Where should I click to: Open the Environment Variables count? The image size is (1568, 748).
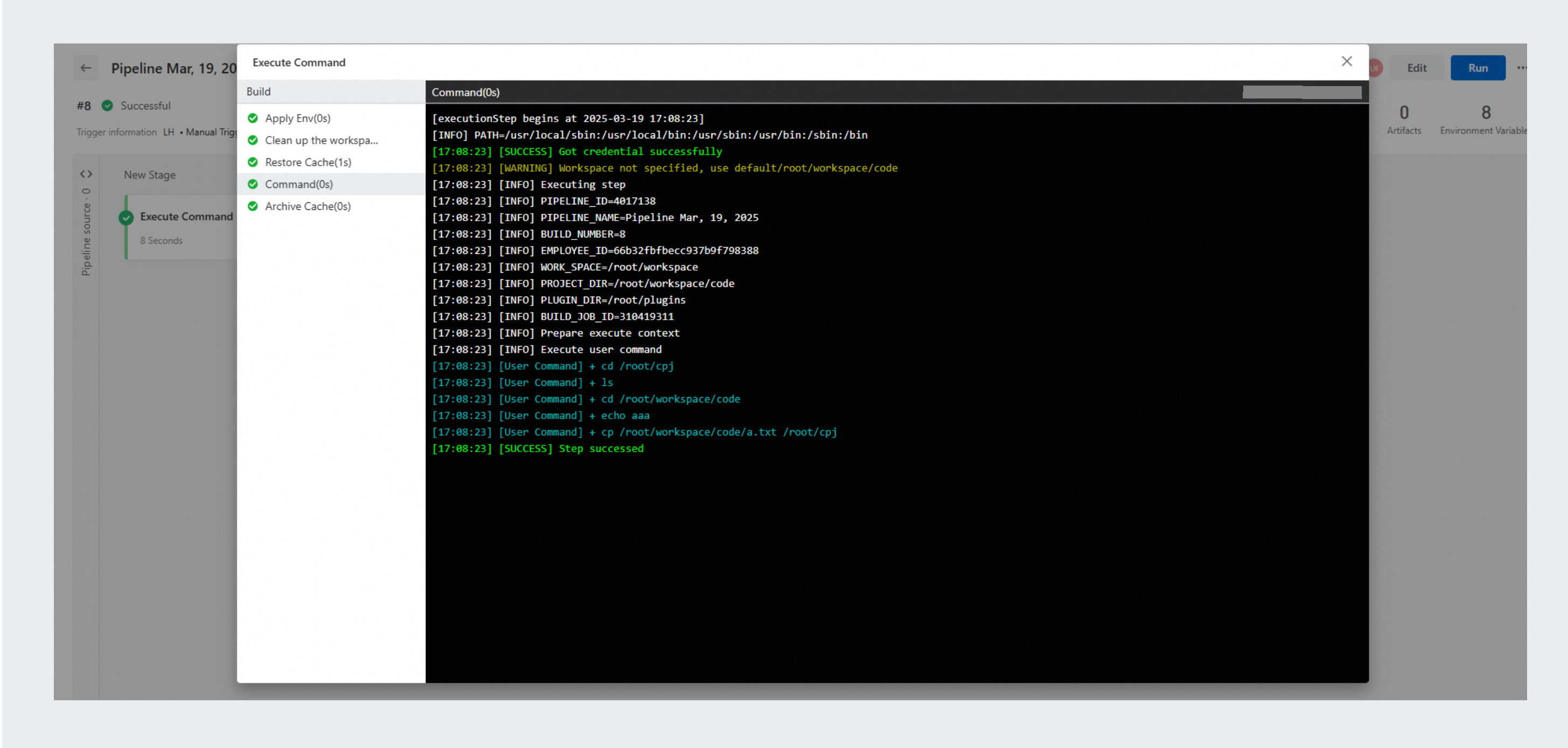click(1485, 119)
